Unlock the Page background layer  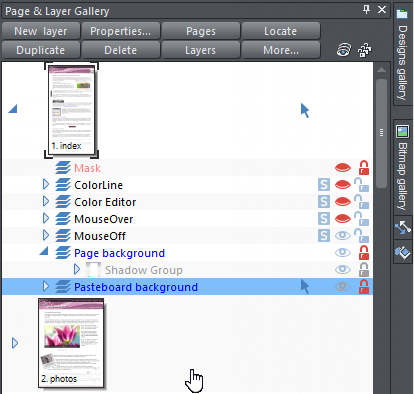pyautogui.click(x=364, y=252)
